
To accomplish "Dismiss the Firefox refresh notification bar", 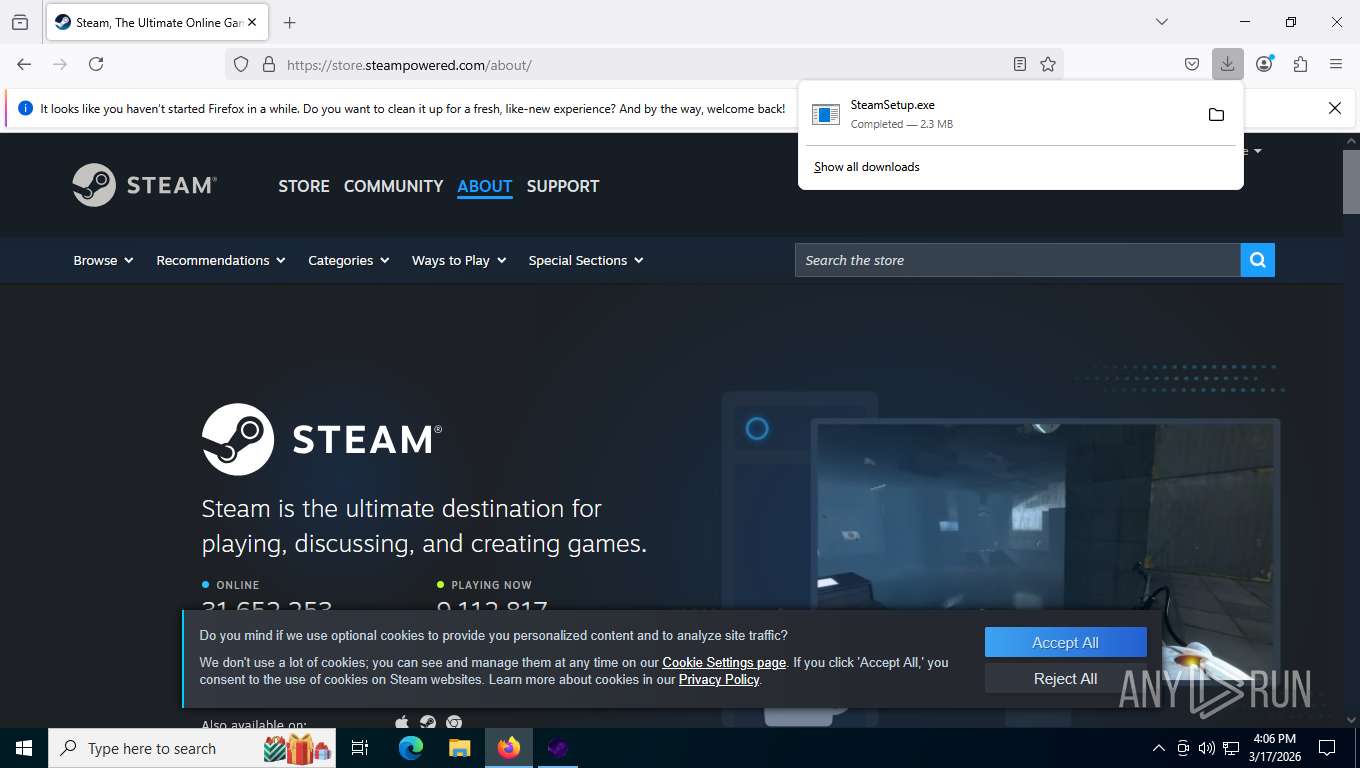I will pyautogui.click(x=1335, y=108).
